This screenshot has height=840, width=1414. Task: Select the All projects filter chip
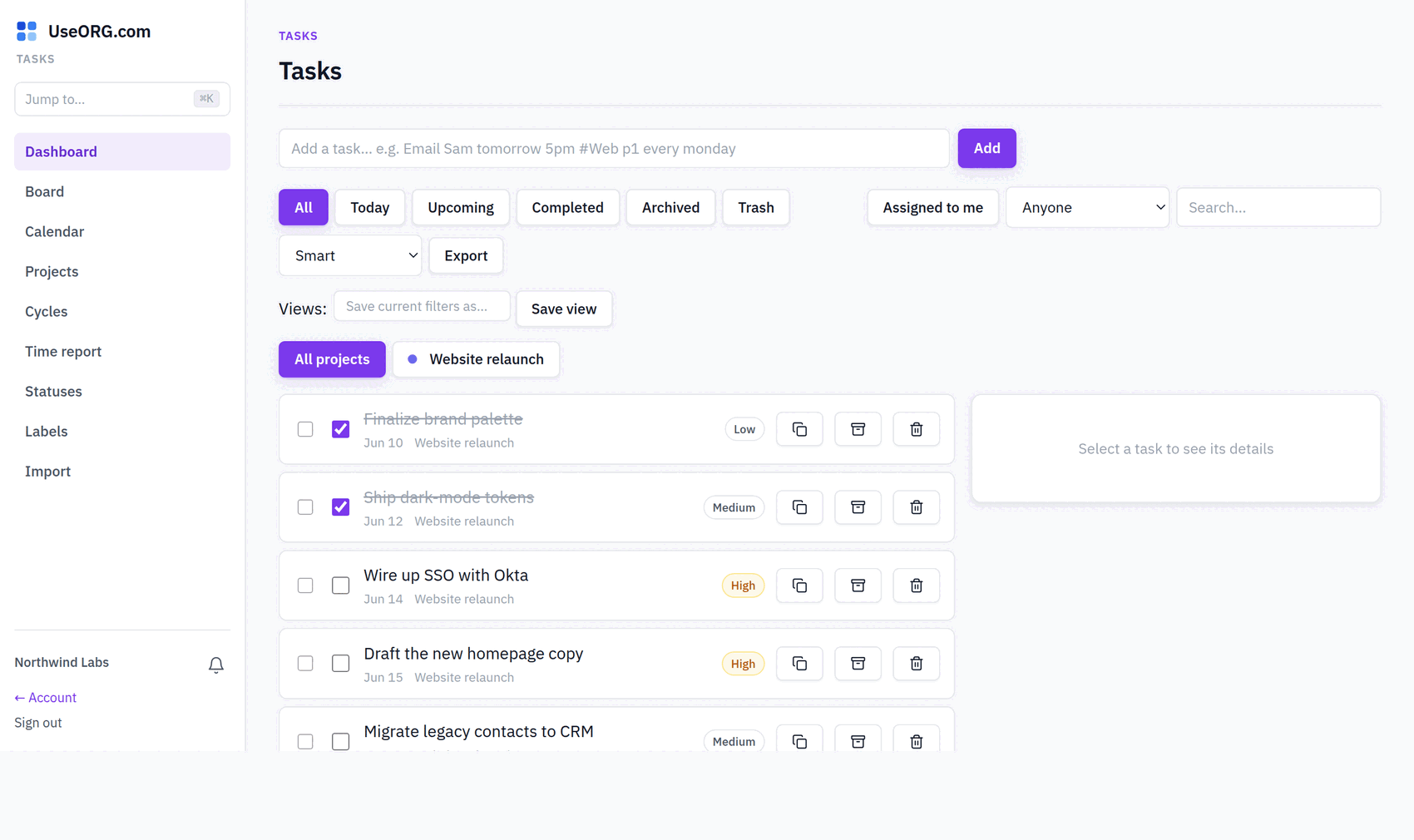(332, 359)
